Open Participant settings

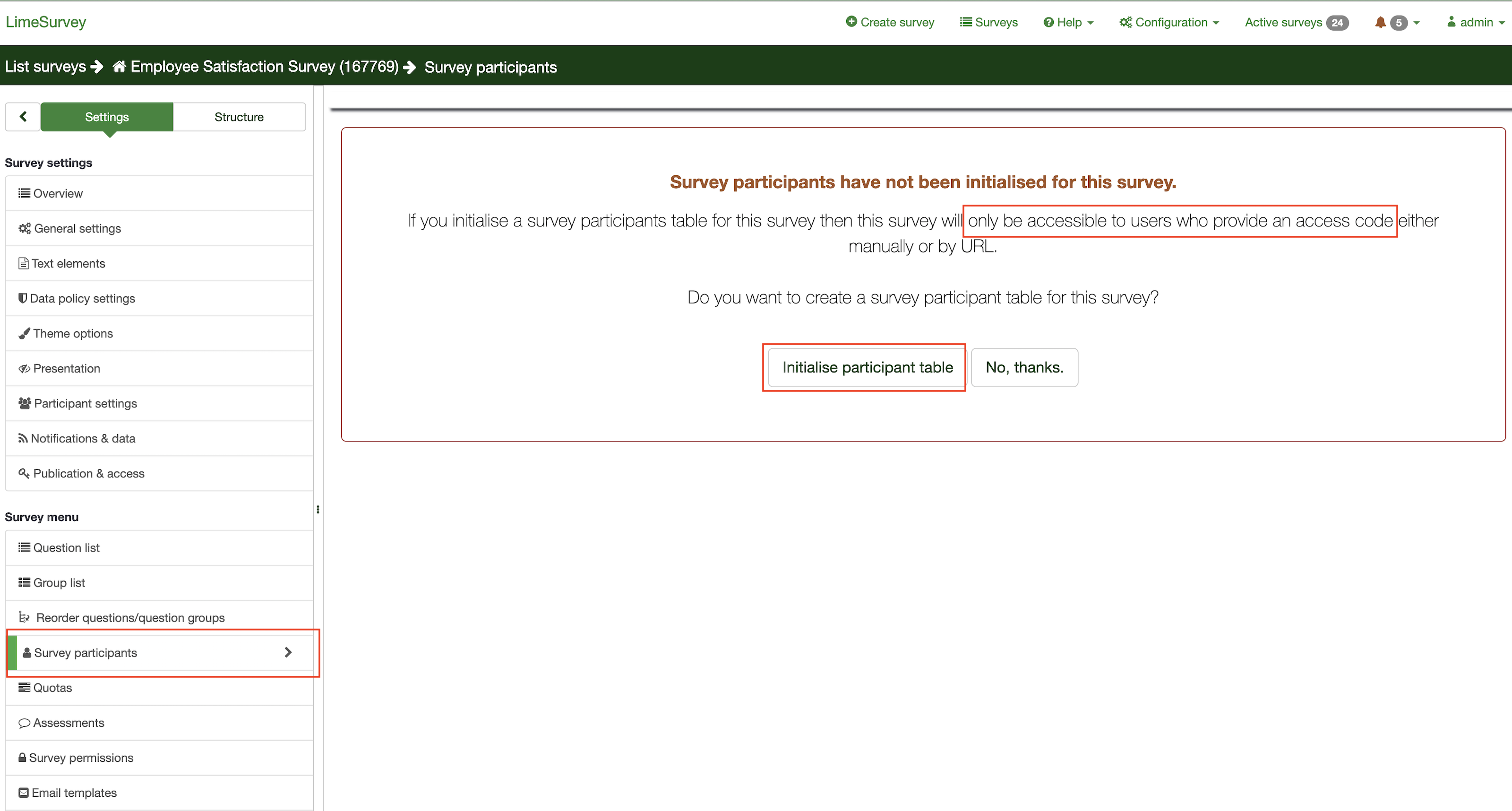(x=159, y=404)
